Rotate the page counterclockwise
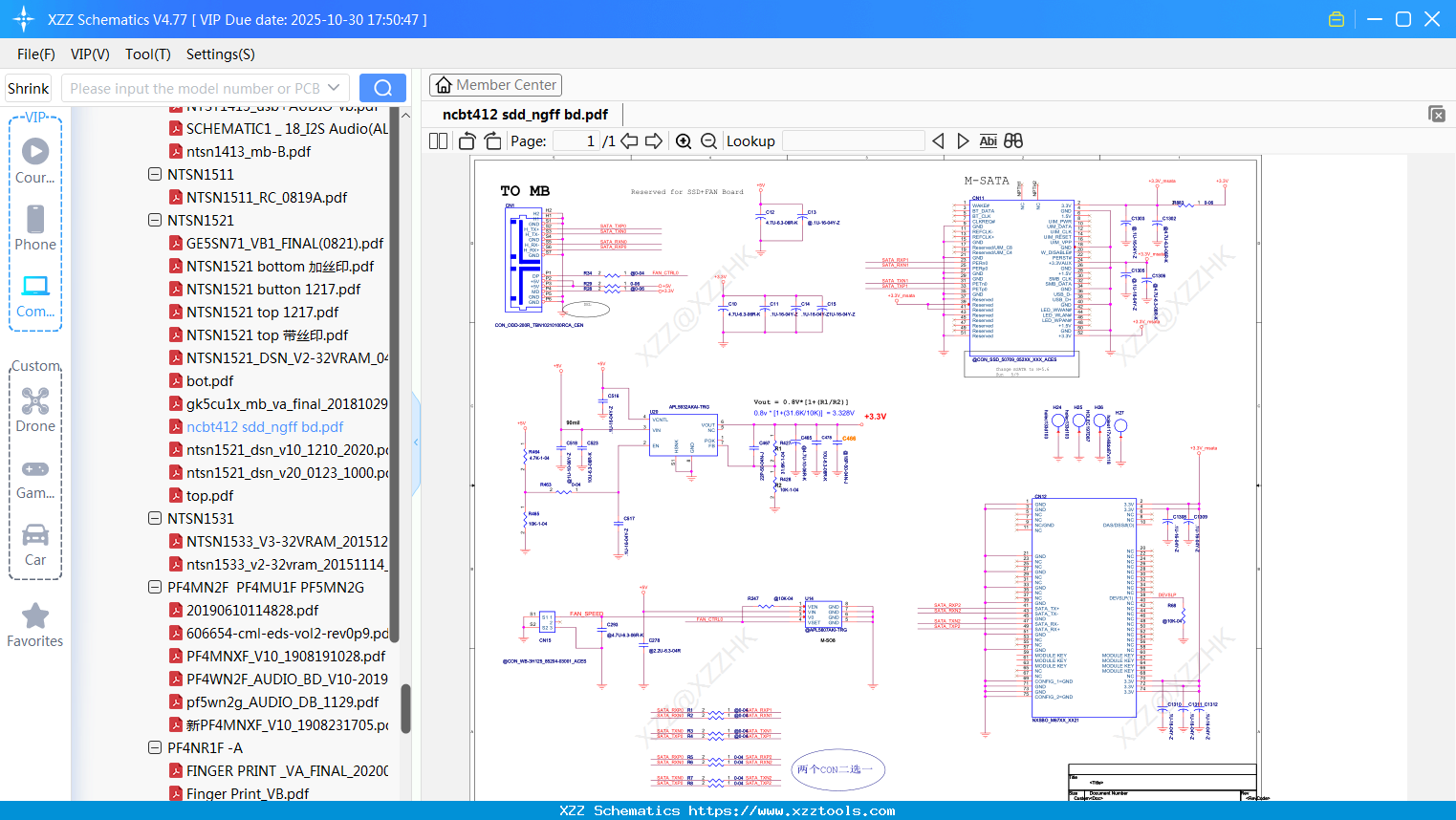1456x820 pixels. point(467,141)
